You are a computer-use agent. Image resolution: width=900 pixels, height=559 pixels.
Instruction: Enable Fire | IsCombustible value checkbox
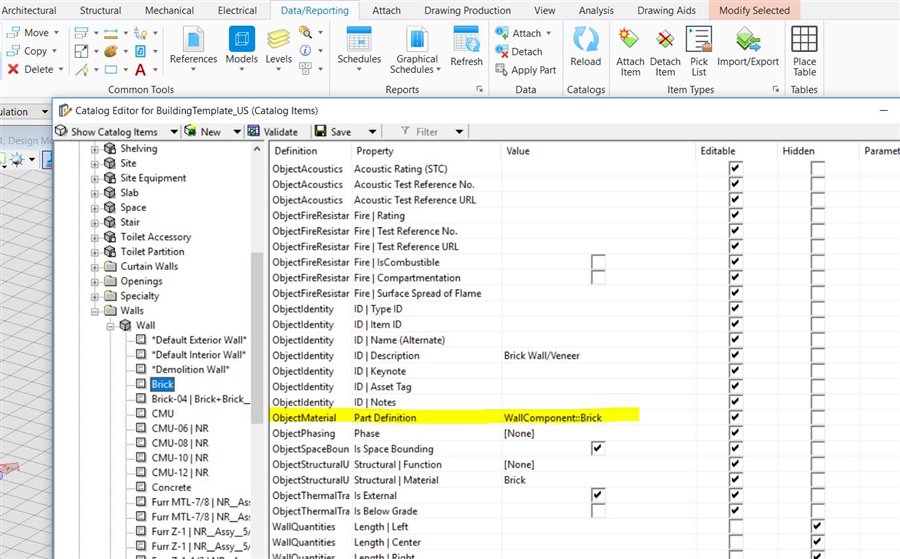[598, 262]
